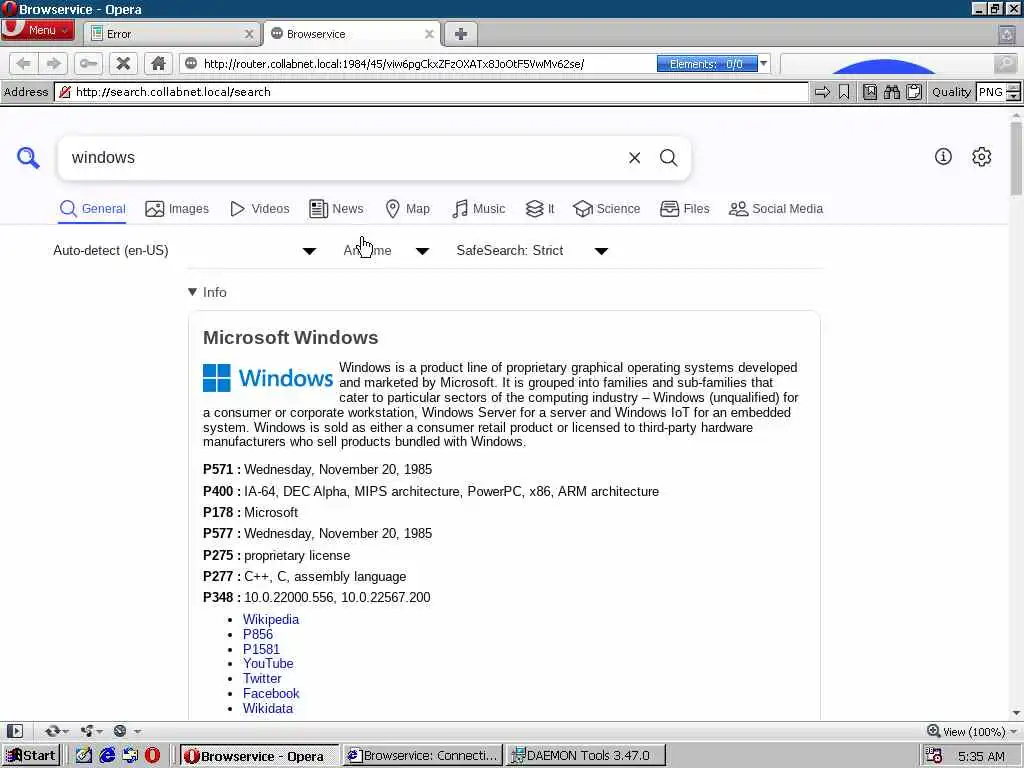Open the Facebook link
The height and width of the screenshot is (768, 1024).
click(271, 694)
